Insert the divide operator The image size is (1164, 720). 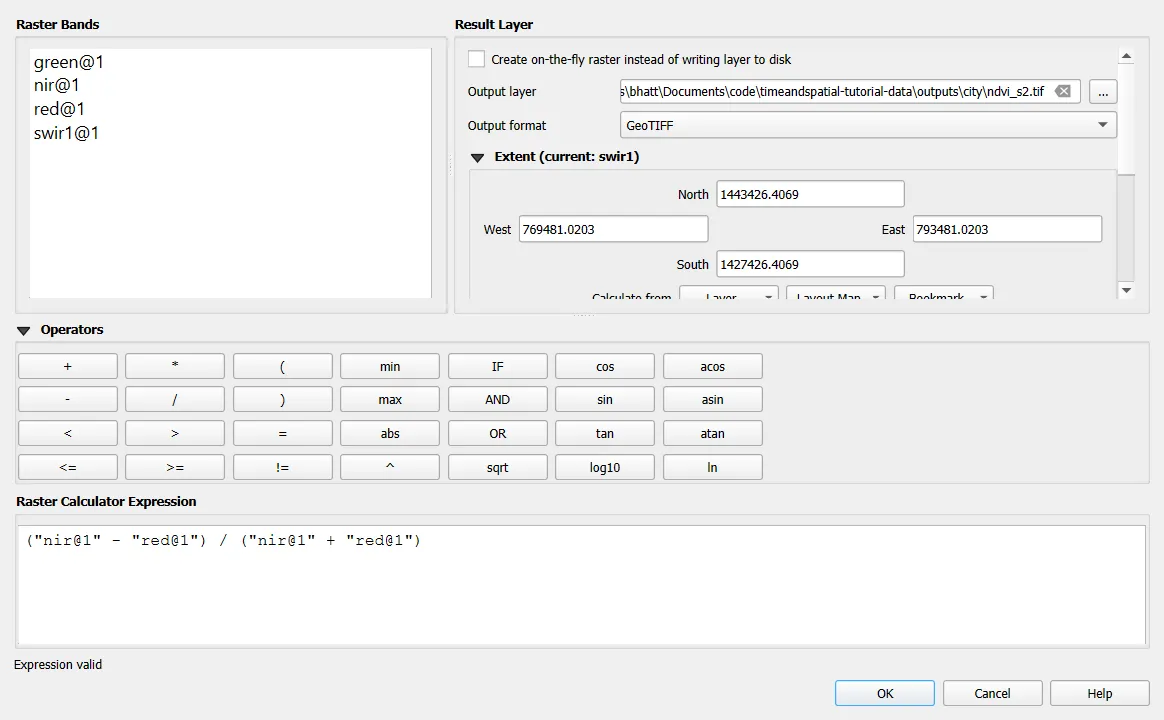[174, 399]
